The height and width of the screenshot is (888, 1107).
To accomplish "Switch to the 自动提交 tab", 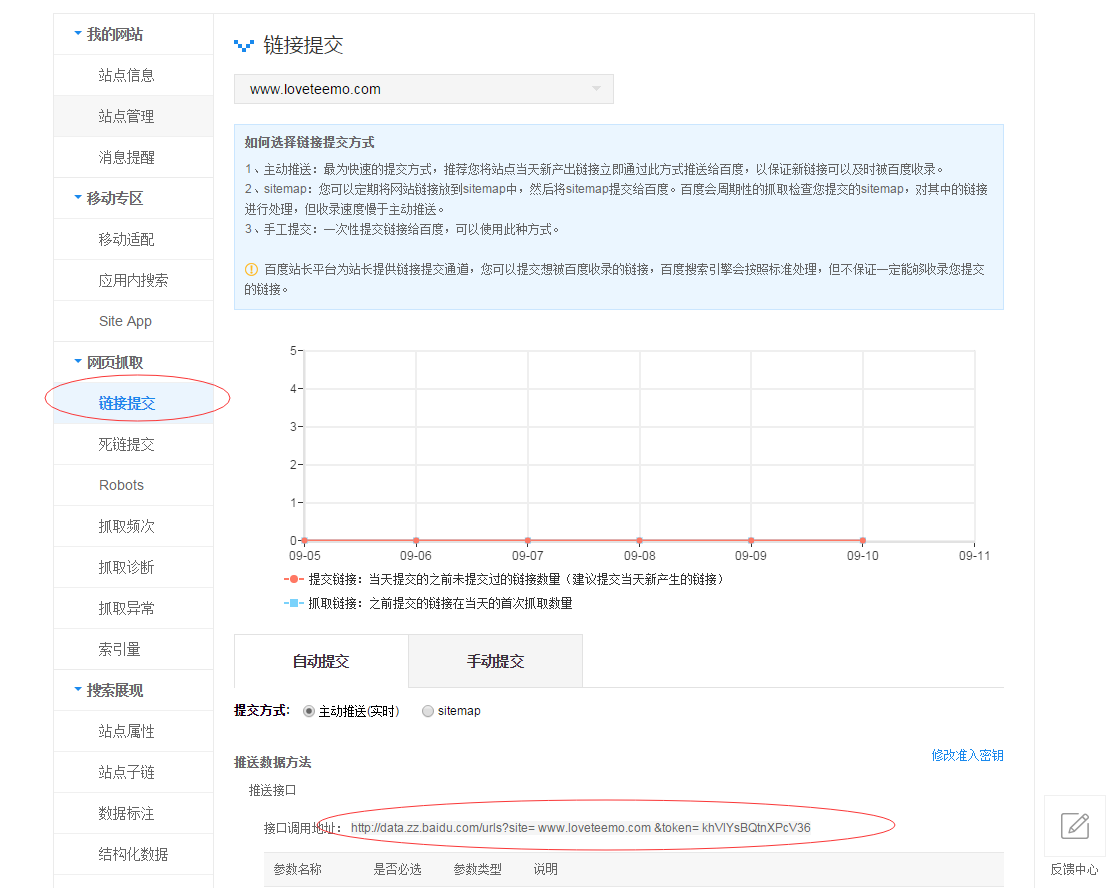I will coord(321,661).
